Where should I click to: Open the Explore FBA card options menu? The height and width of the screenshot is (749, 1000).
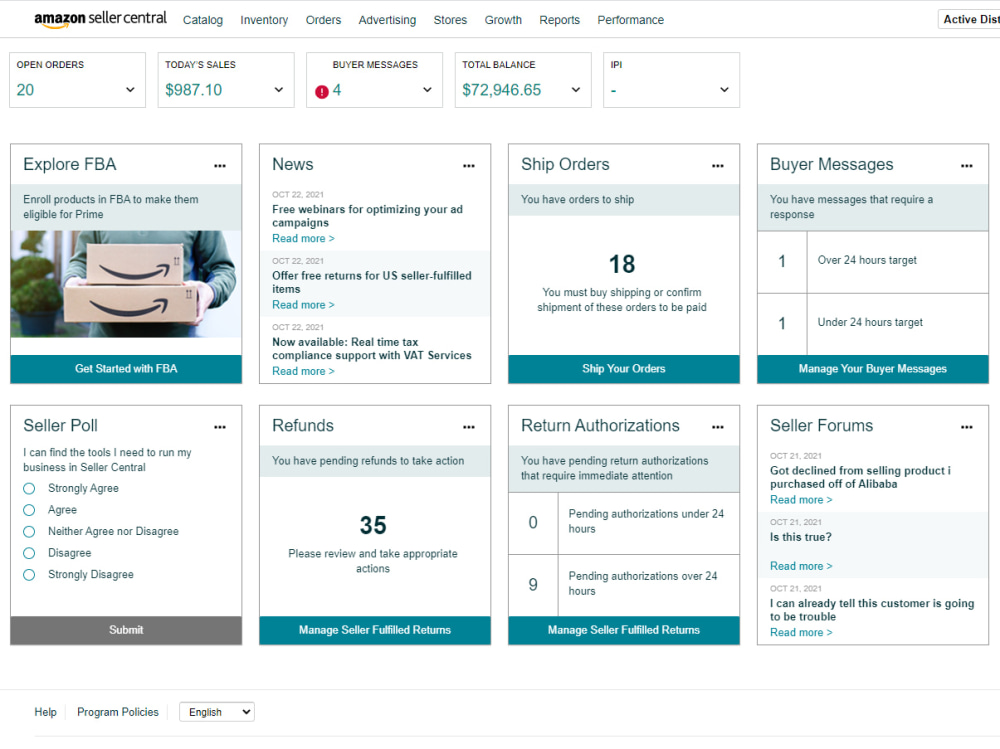220,166
